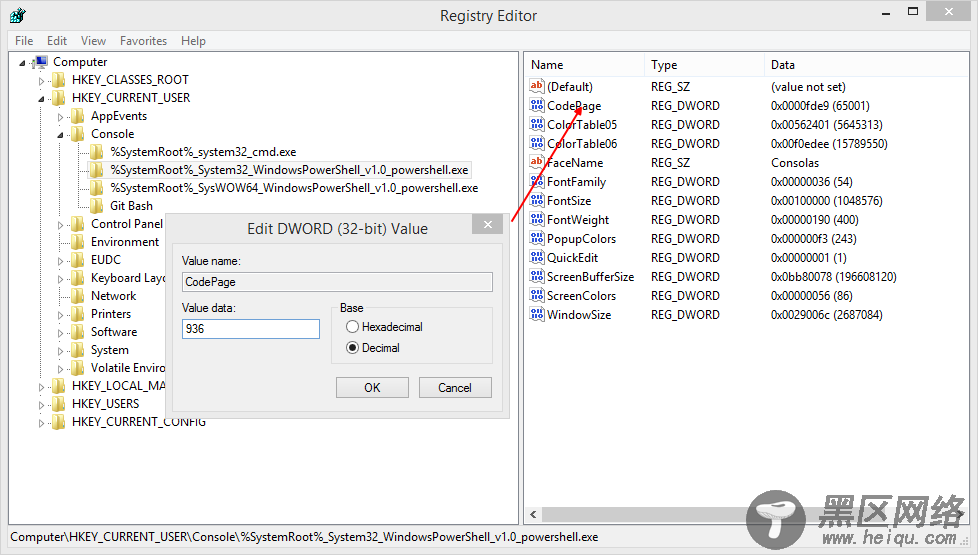978x555 pixels.
Task: Select the FontFamily value name
Action: 576,181
